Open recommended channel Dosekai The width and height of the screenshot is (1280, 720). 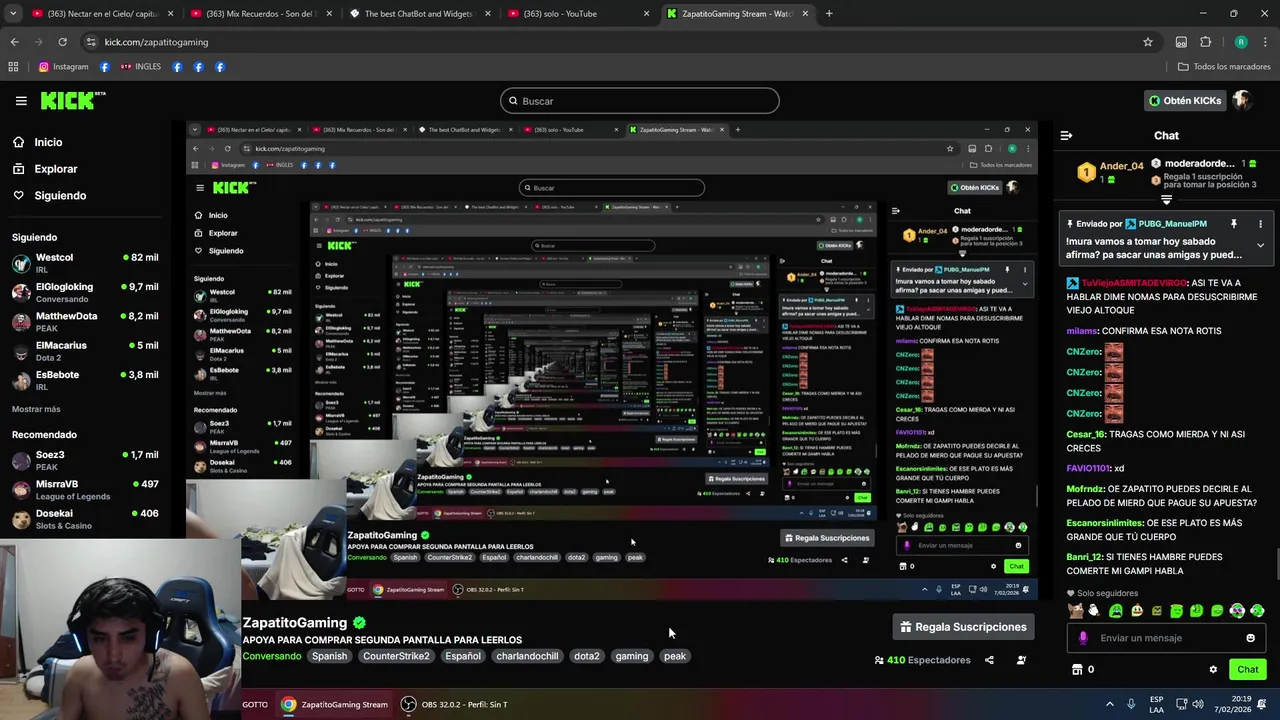coord(85,519)
